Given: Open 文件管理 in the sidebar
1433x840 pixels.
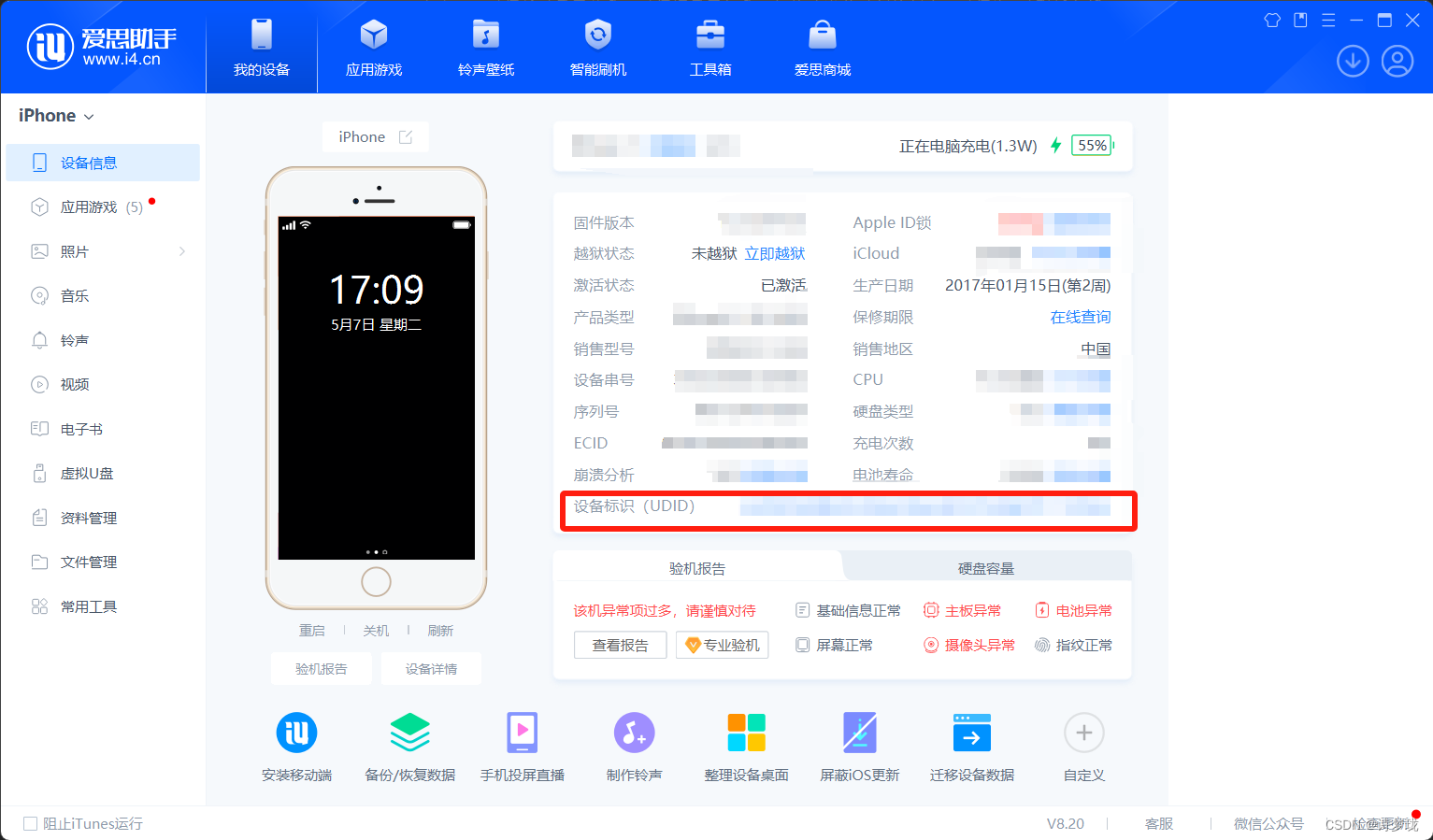Looking at the screenshot, I should coord(103,562).
